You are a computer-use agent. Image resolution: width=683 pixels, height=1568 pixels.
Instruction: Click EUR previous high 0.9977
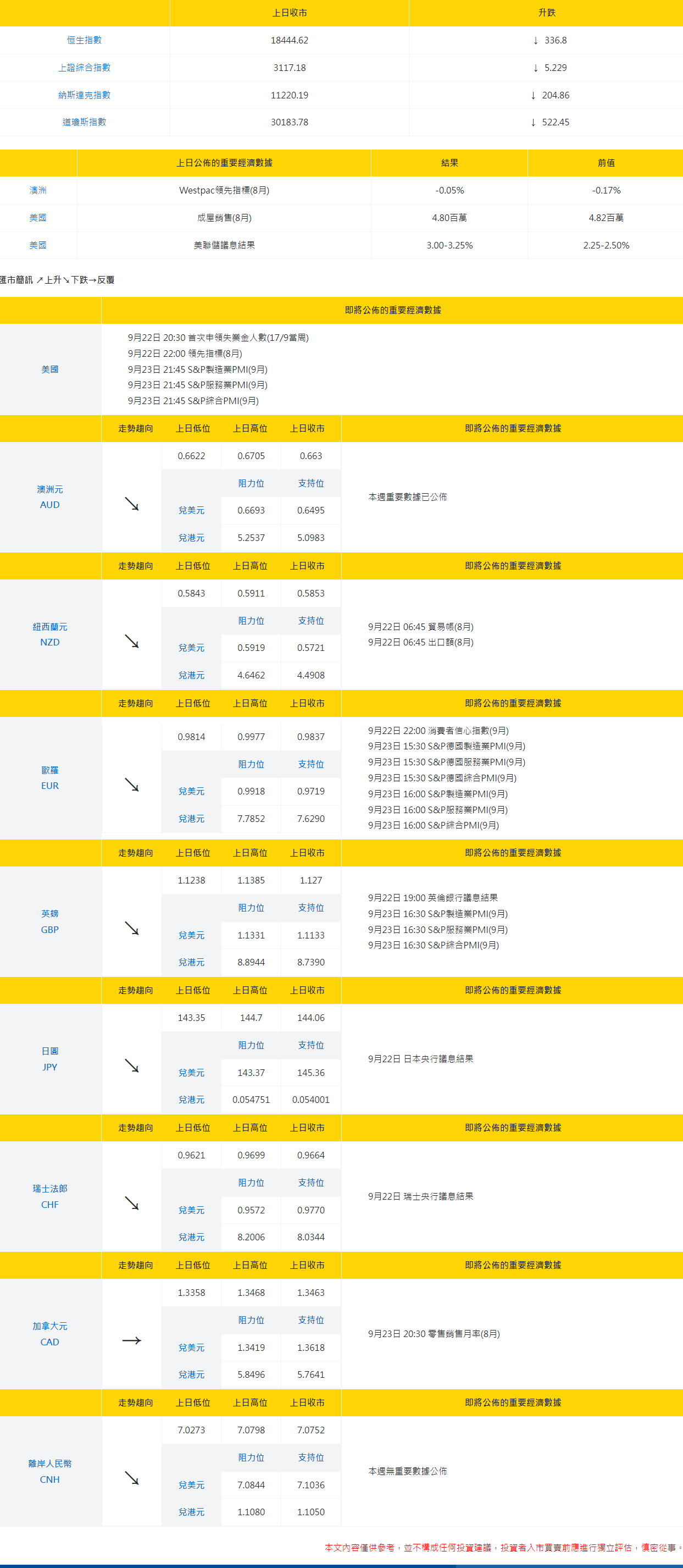click(x=251, y=737)
